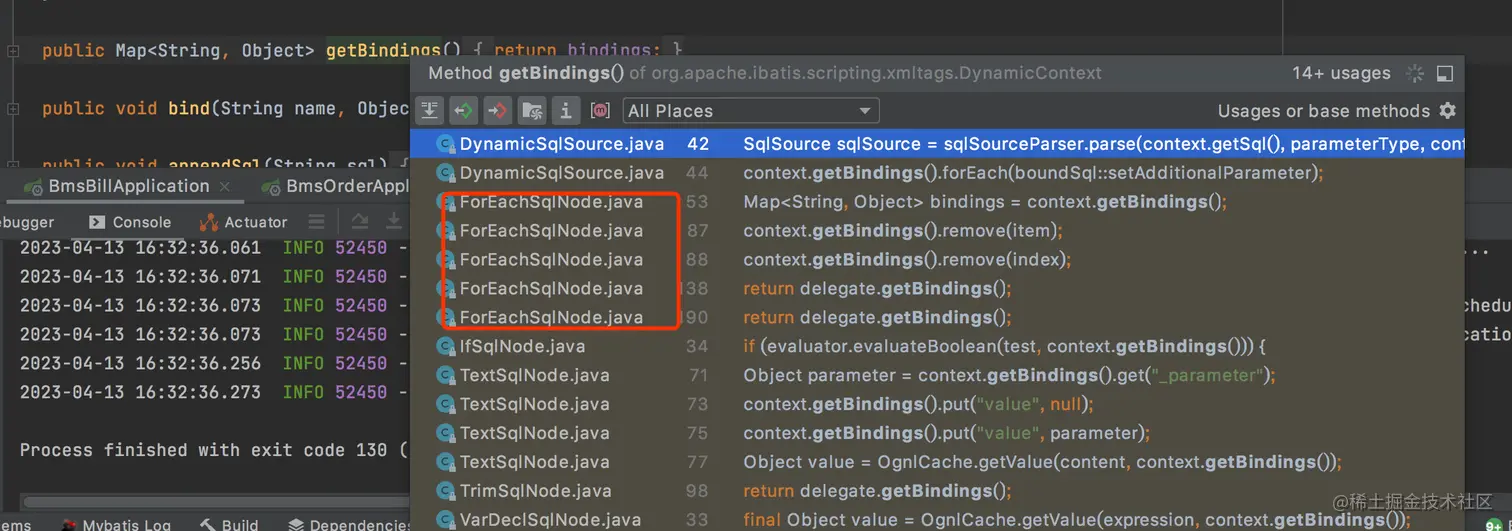This screenshot has height=531, width=1512.
Task: Click the 'i' info icon in usages toolbar
Action: [566, 110]
